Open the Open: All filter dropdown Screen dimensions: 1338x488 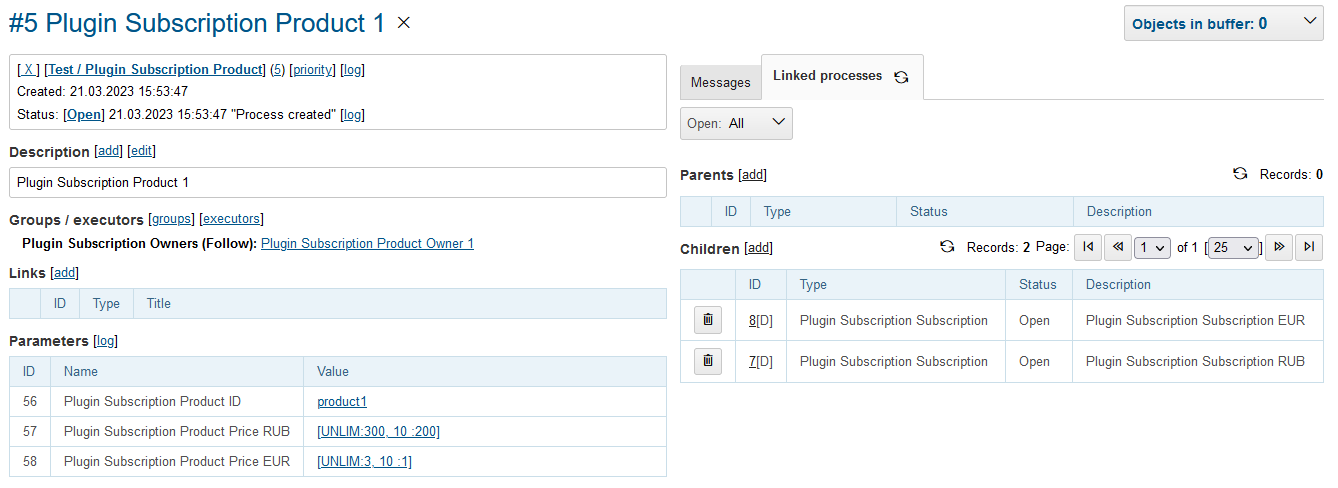pos(736,124)
